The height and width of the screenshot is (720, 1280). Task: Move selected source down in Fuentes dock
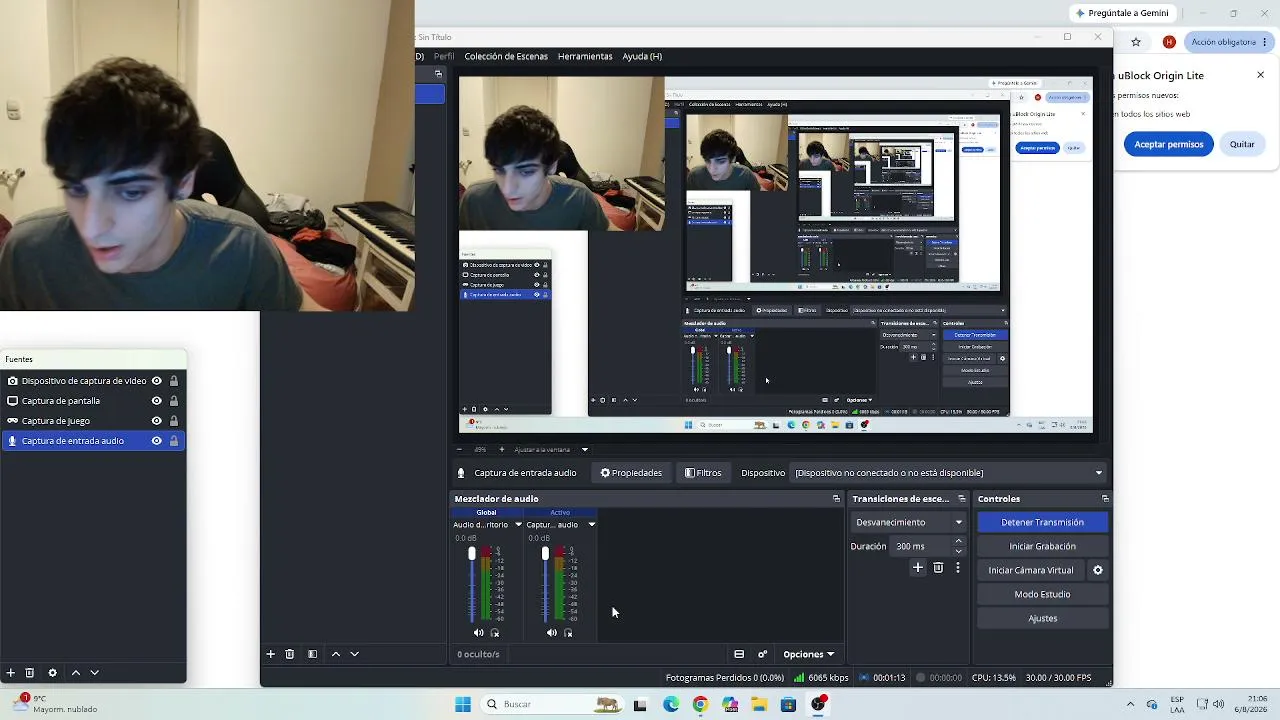(95, 673)
